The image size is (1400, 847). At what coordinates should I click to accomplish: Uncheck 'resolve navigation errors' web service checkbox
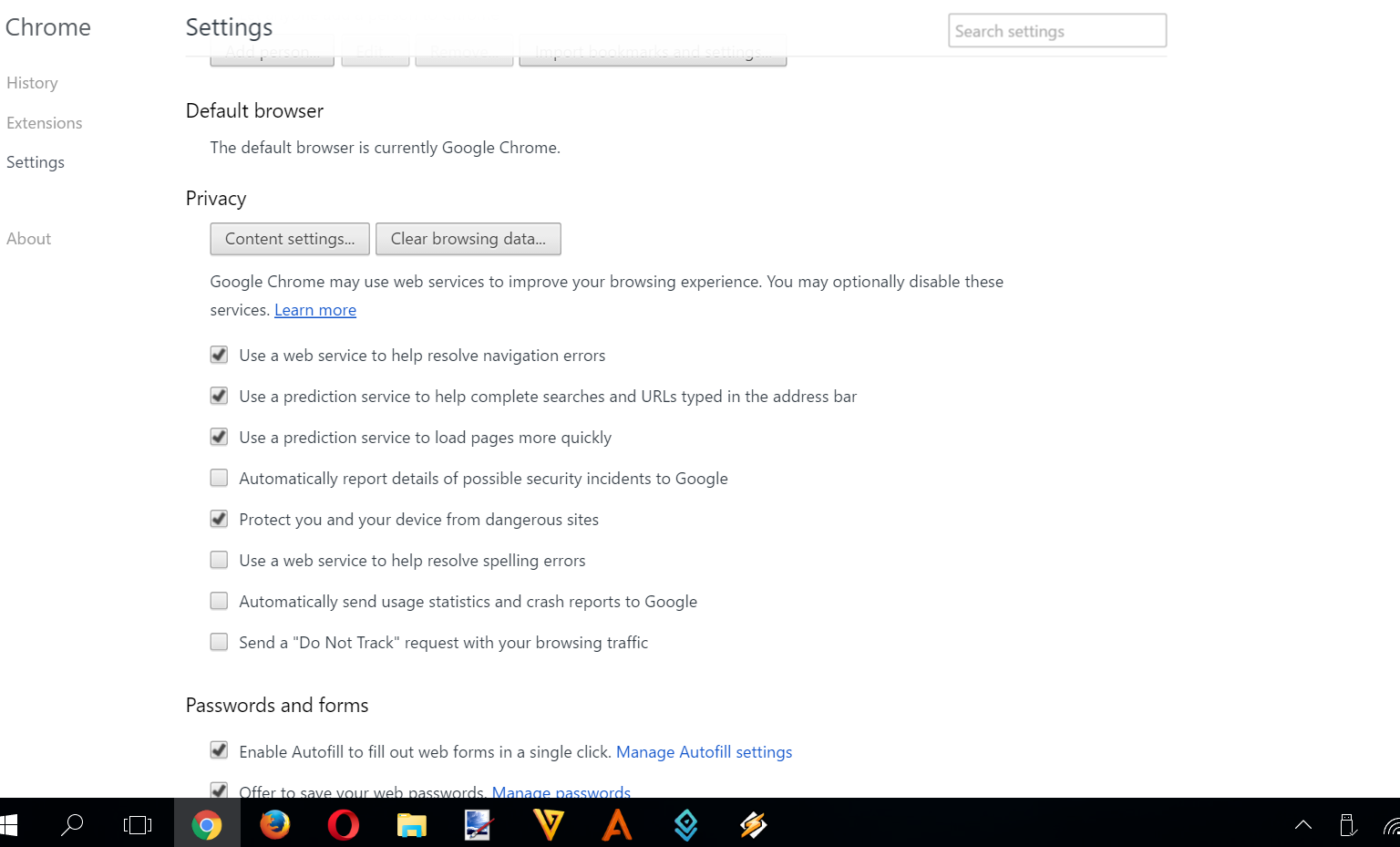click(x=219, y=355)
